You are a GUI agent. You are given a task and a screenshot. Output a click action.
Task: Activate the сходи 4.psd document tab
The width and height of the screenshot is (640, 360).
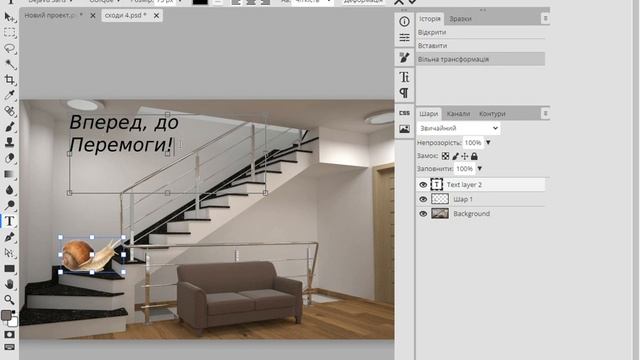point(125,16)
